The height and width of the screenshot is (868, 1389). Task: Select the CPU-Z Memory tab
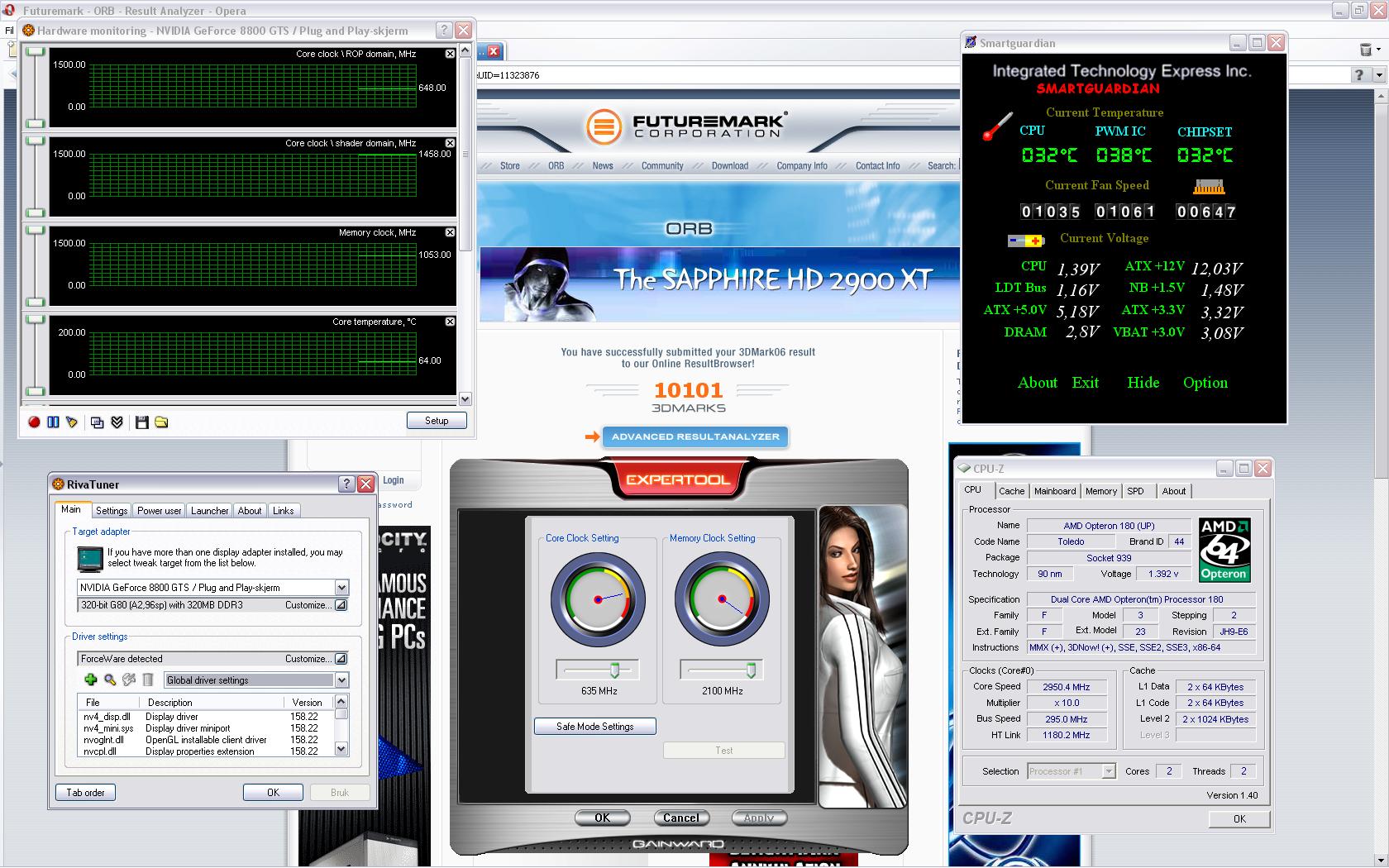[1101, 491]
